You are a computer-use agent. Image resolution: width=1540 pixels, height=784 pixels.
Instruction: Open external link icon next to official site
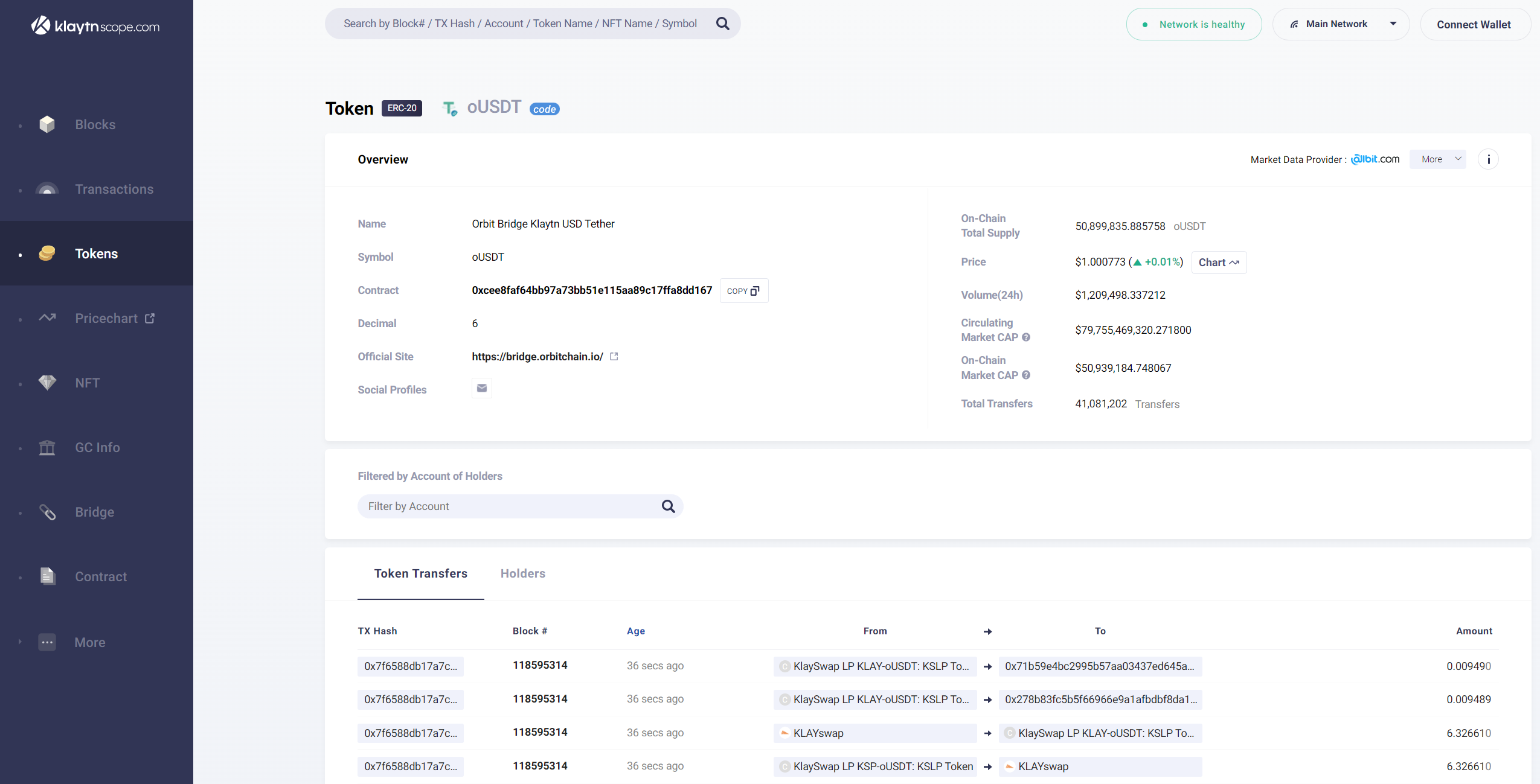click(x=614, y=357)
